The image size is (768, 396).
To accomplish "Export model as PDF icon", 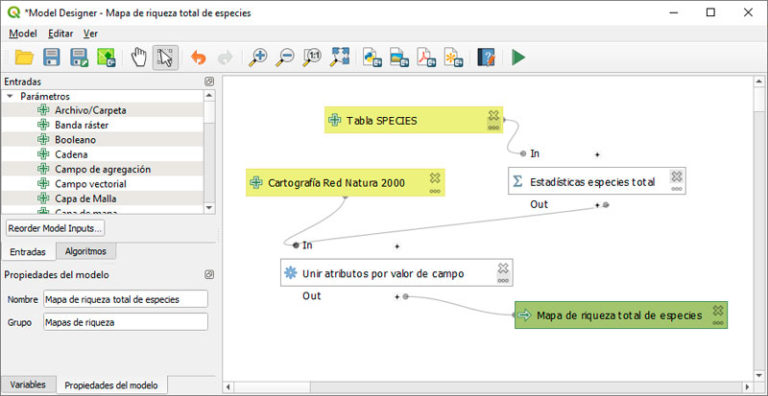I will pyautogui.click(x=426, y=58).
